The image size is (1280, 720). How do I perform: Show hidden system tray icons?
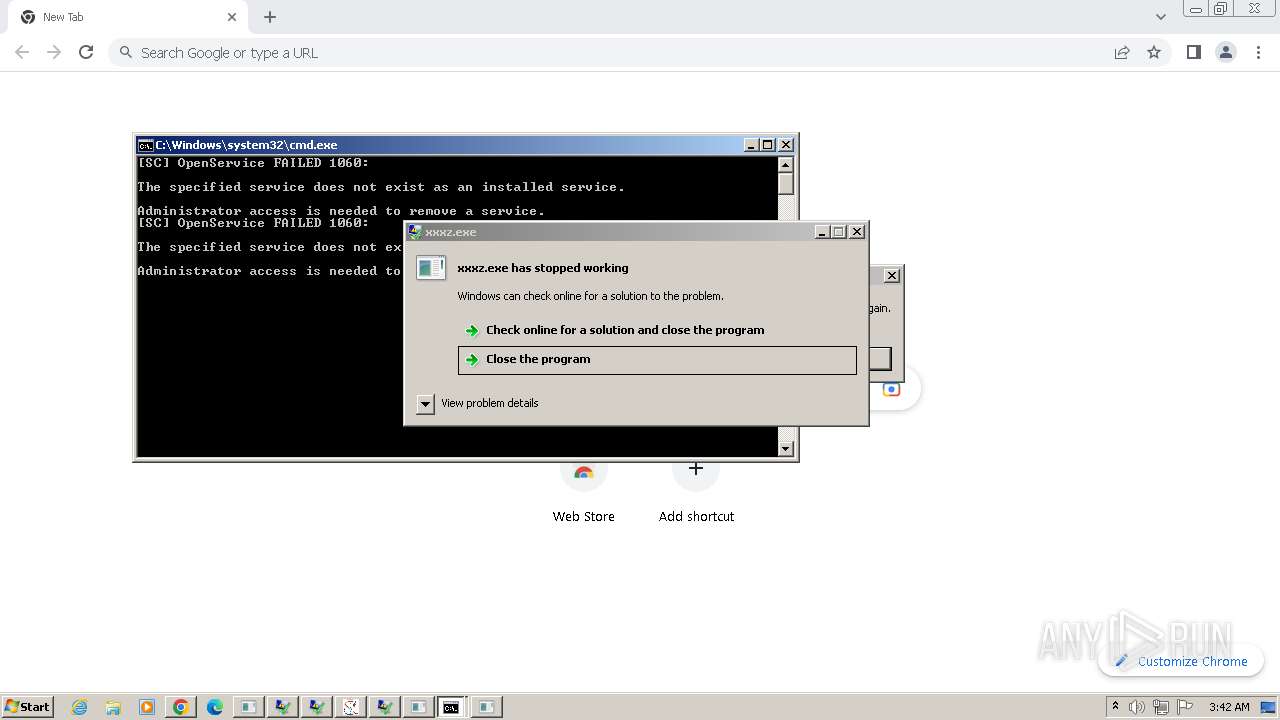[x=1115, y=707]
